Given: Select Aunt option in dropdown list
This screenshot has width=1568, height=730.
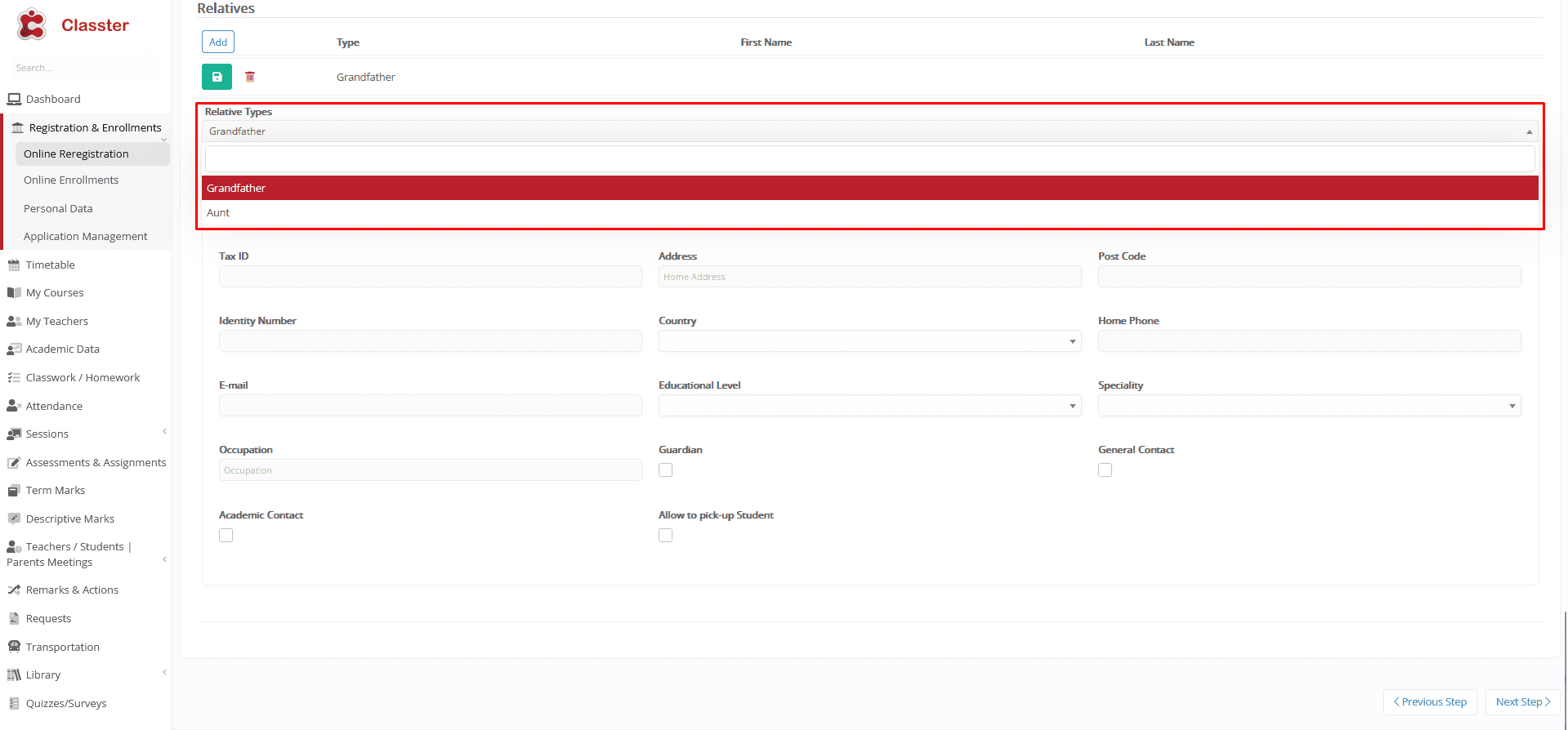Looking at the screenshot, I should pos(870,212).
